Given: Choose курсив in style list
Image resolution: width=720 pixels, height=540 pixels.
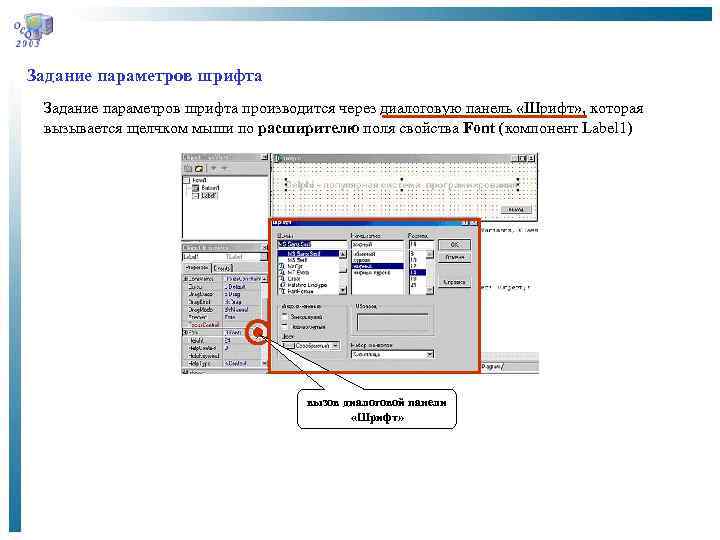Looking at the screenshot, I should pyautogui.click(x=362, y=260).
